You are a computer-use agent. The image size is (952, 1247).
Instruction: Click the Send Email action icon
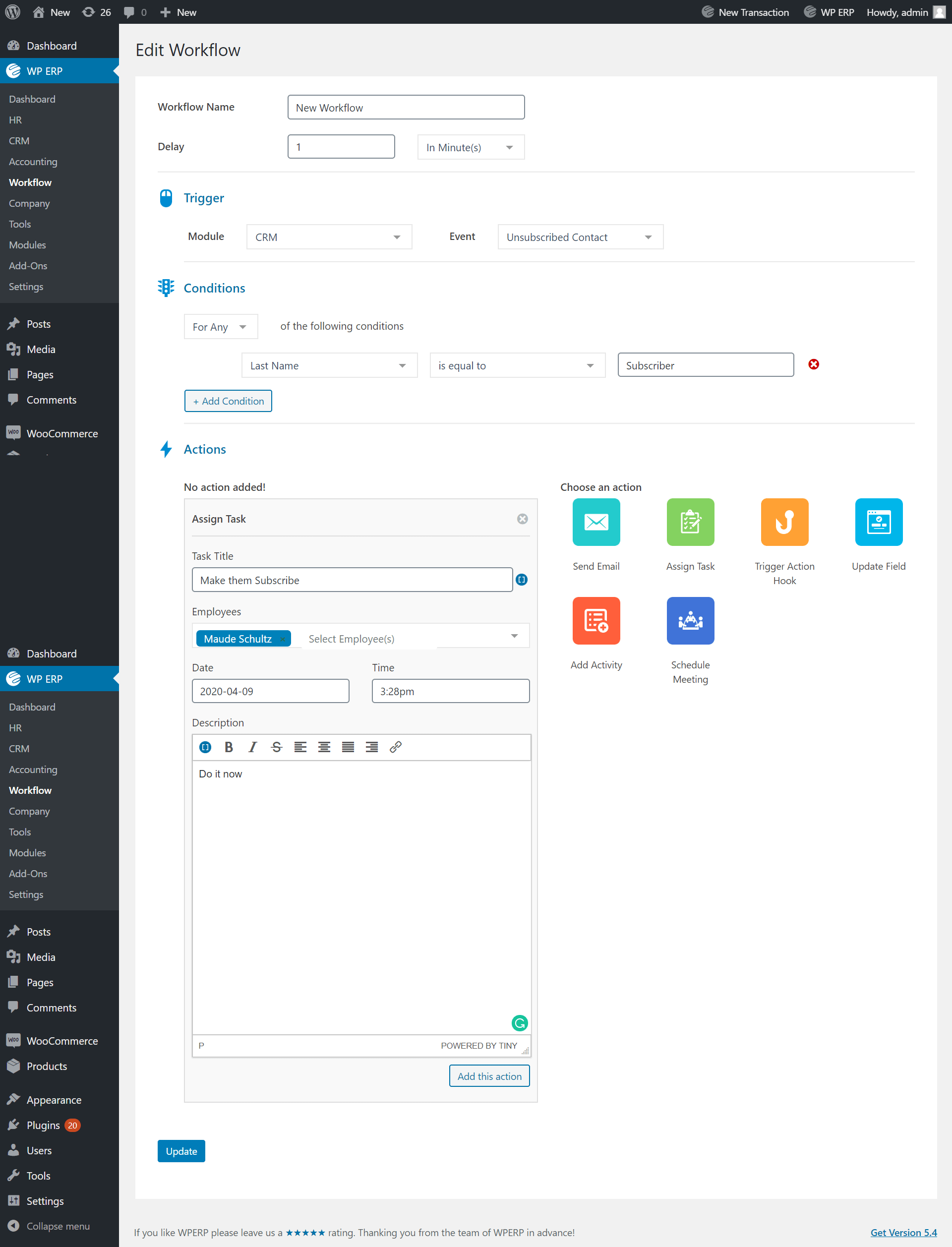(x=595, y=522)
